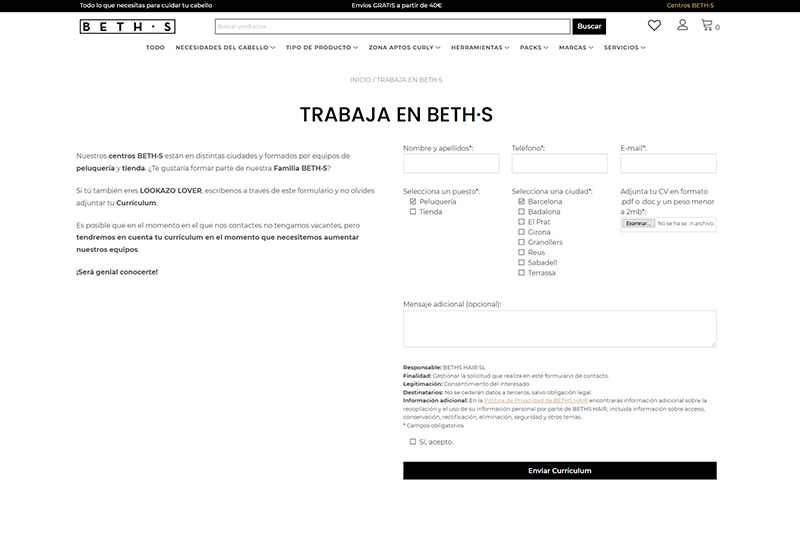Open the Zona Aptos Curly menu
This screenshot has width=800, height=533.
[x=404, y=48]
